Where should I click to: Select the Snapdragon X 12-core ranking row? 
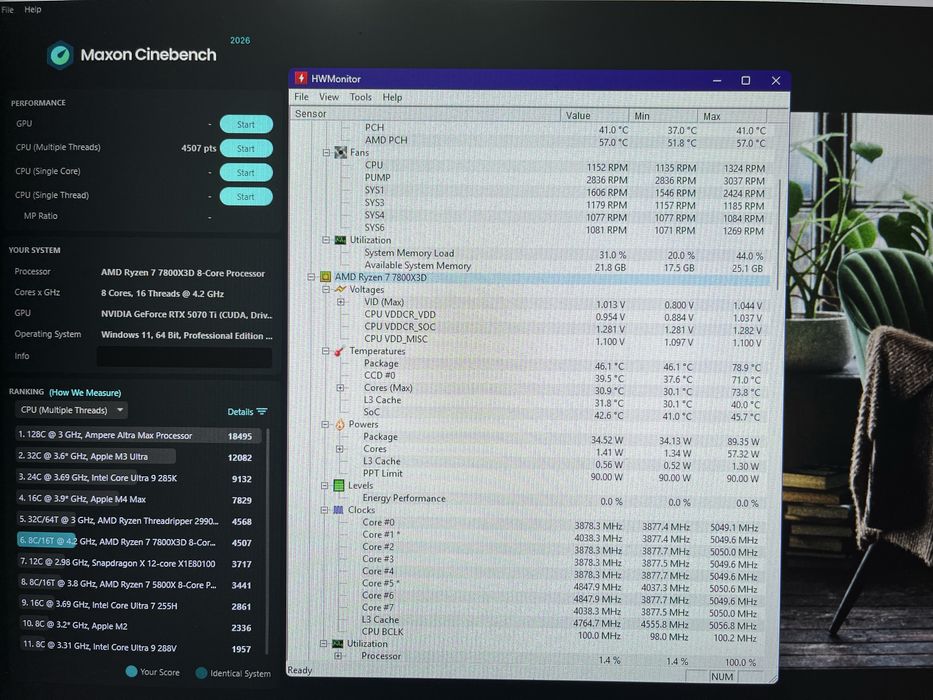pyautogui.click(x=138, y=564)
